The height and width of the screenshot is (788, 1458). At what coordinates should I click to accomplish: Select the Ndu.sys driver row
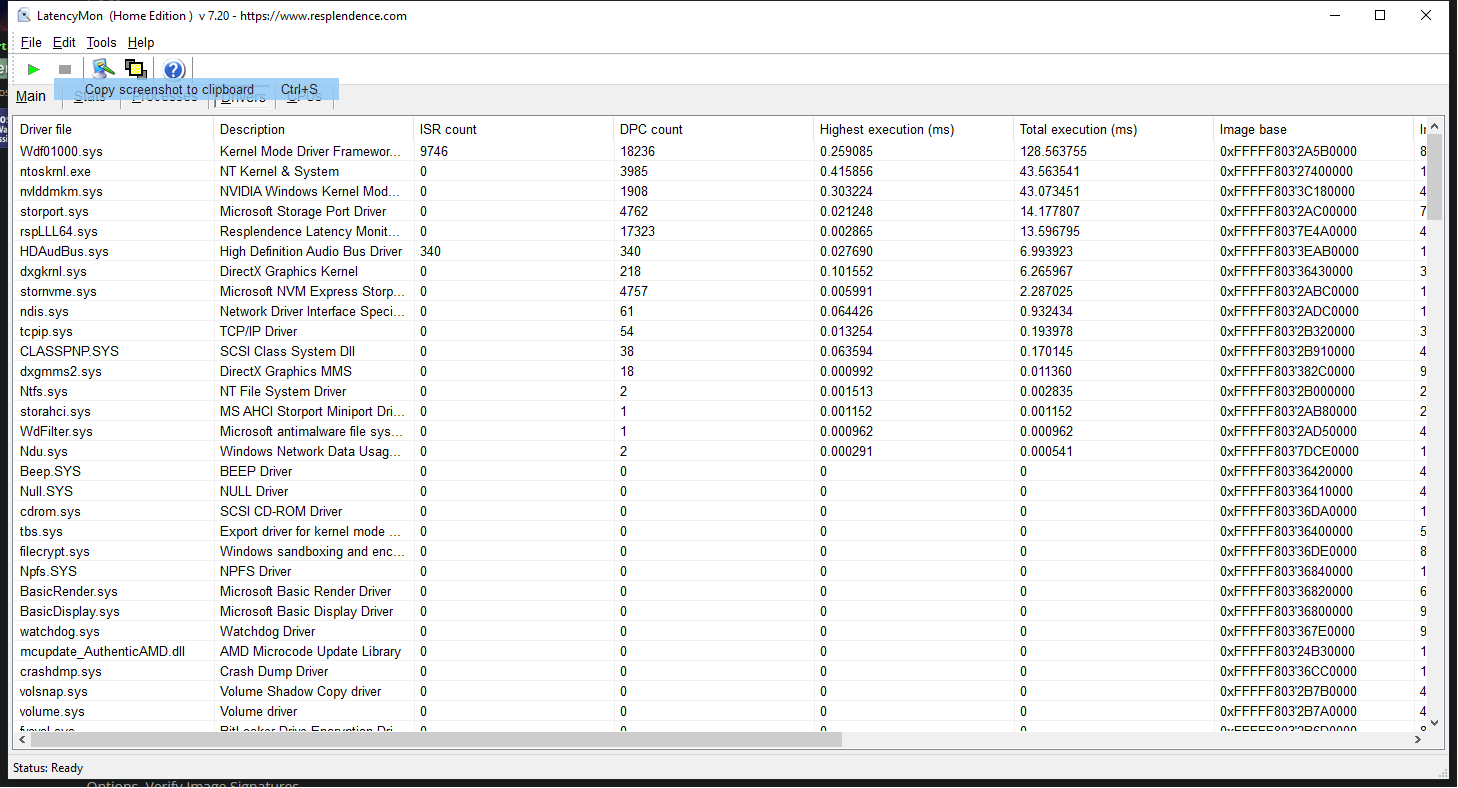(720, 451)
